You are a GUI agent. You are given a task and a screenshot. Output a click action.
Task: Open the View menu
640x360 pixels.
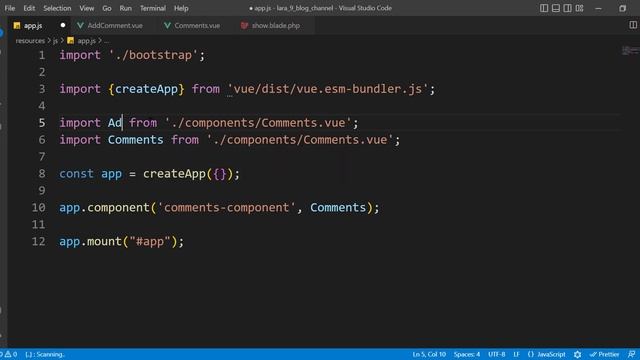(x=87, y=8)
